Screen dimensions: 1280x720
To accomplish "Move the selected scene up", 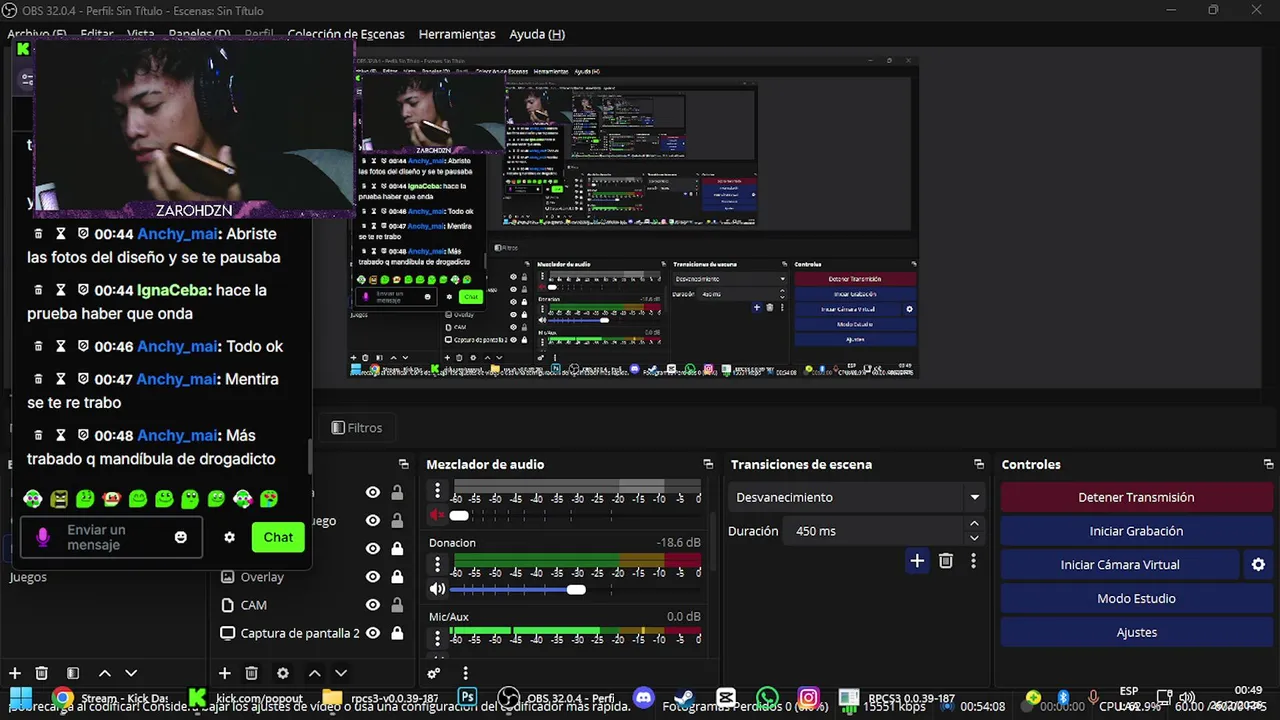I will 104,674.
